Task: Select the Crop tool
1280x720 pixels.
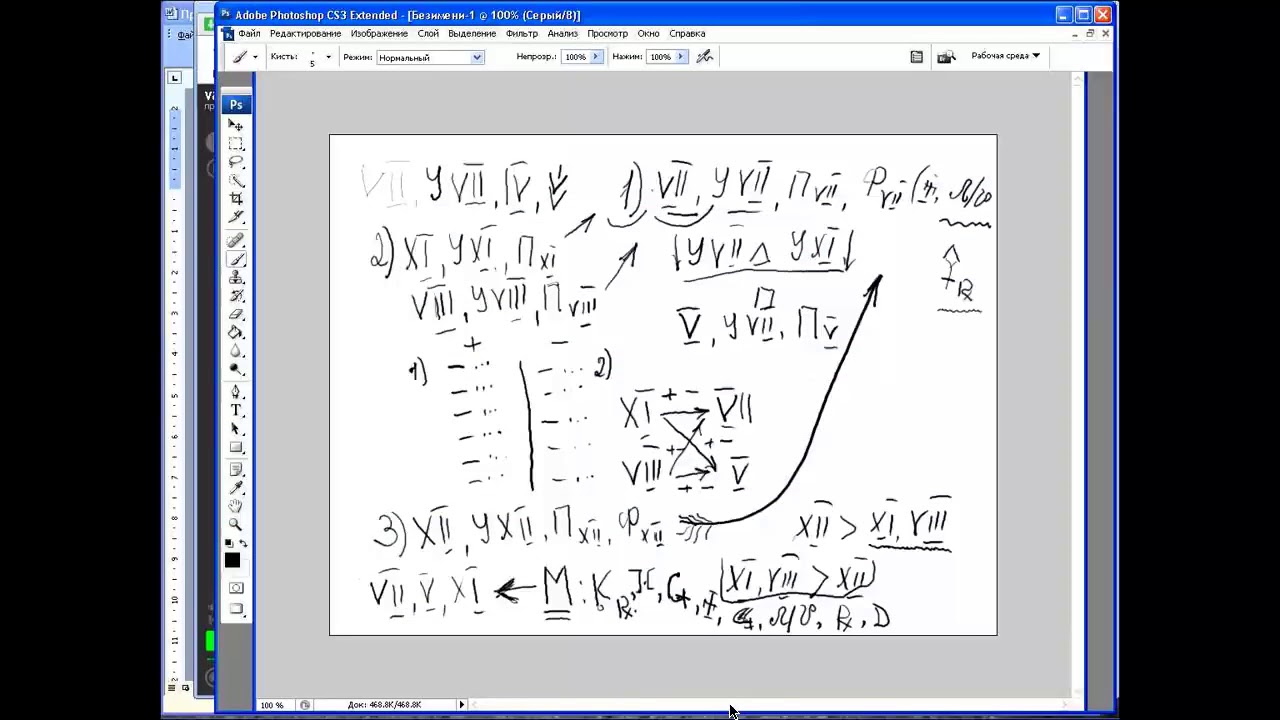Action: pyautogui.click(x=236, y=199)
